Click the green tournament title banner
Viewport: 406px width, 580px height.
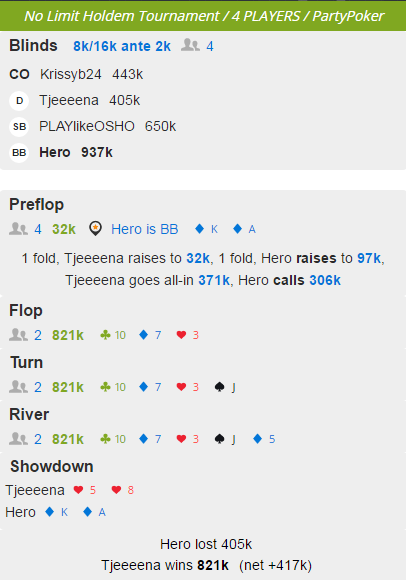(x=203, y=16)
